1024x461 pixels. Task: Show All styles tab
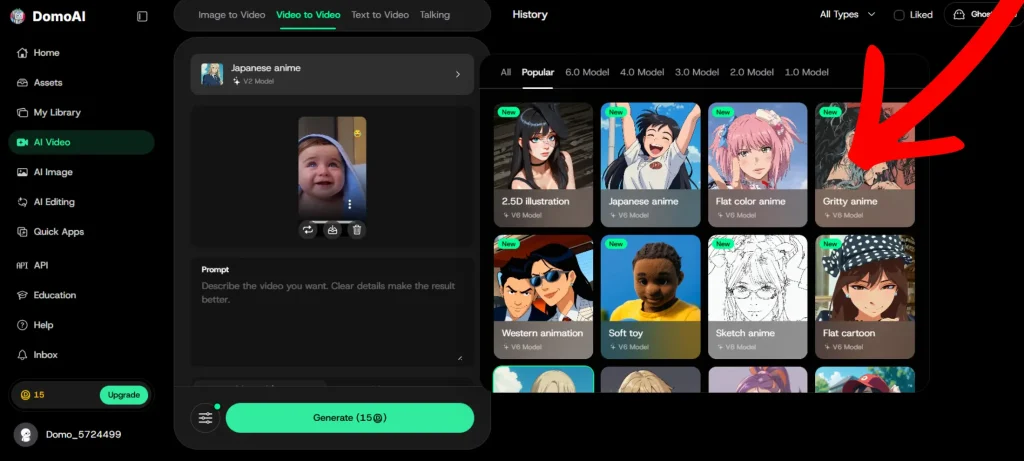point(505,72)
